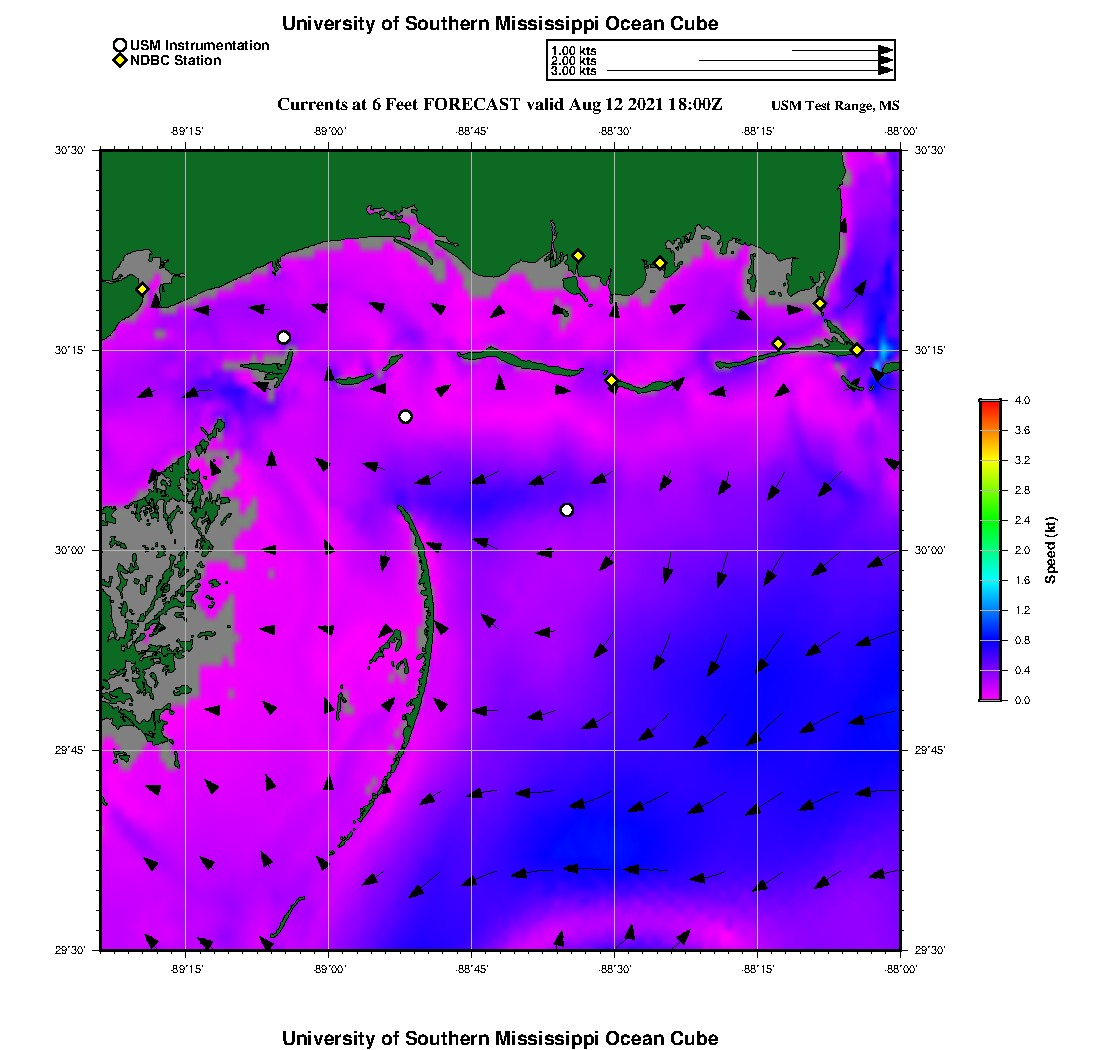This screenshot has width=1100, height=1050.
Task: Click the magenta bottom of the speed colorbar
Action: tap(991, 694)
